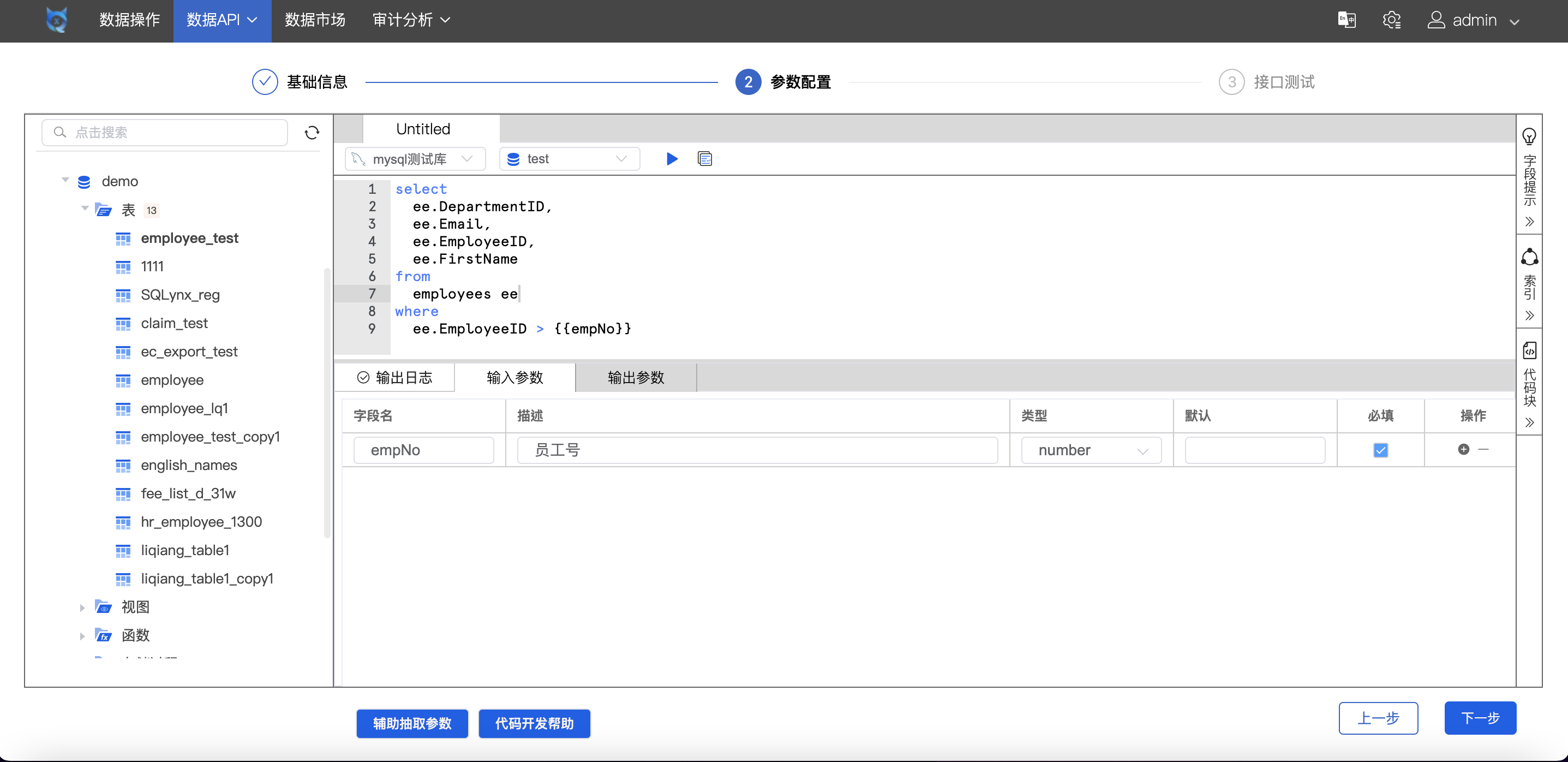Viewport: 1568px width, 762px height.
Task: Open the 代码块 panel in right sidebar
Action: [x=1530, y=350]
